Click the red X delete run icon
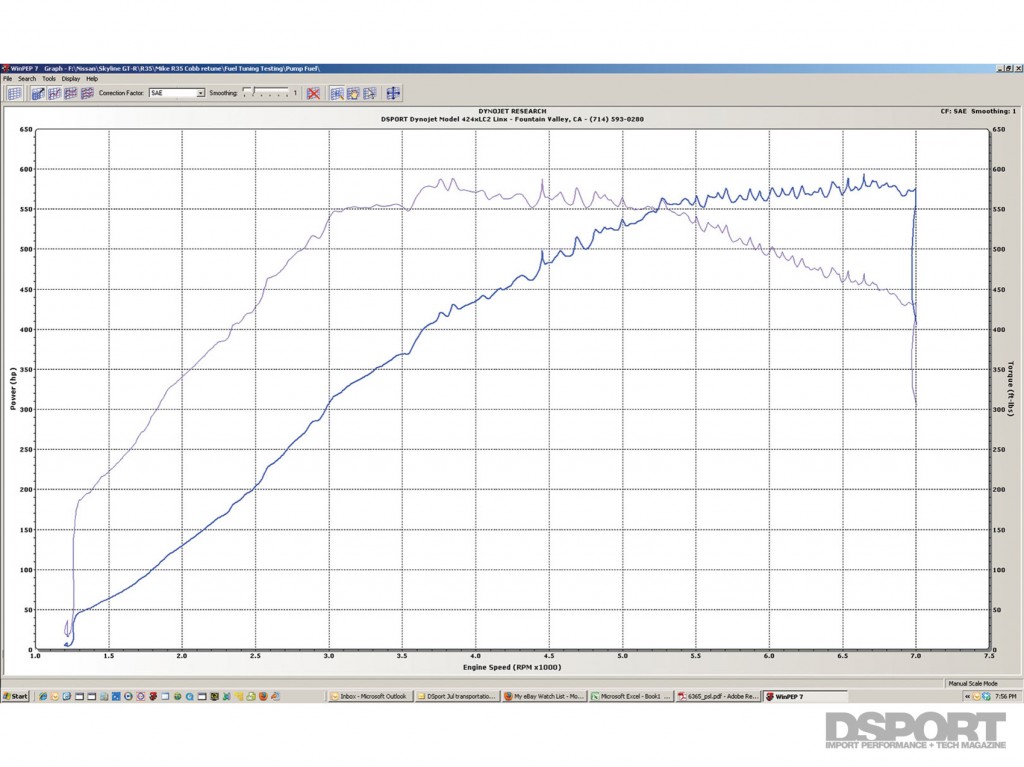 (x=313, y=93)
